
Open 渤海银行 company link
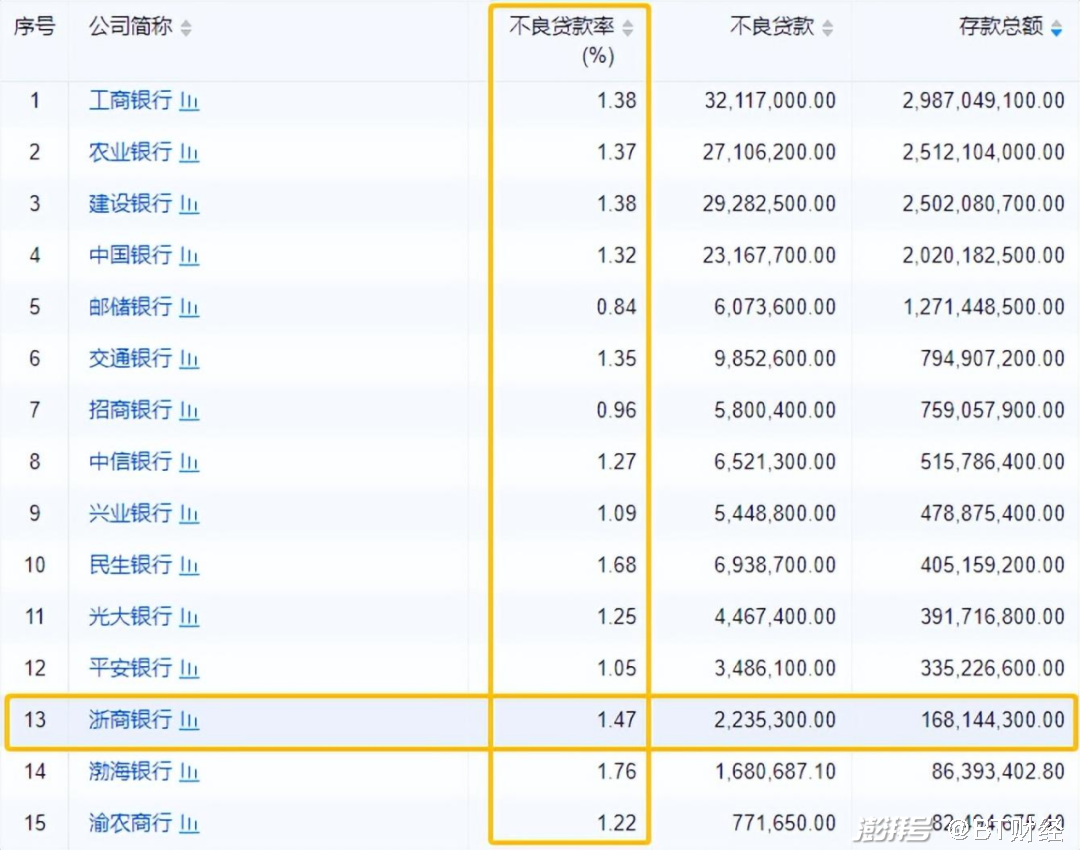pos(130,771)
